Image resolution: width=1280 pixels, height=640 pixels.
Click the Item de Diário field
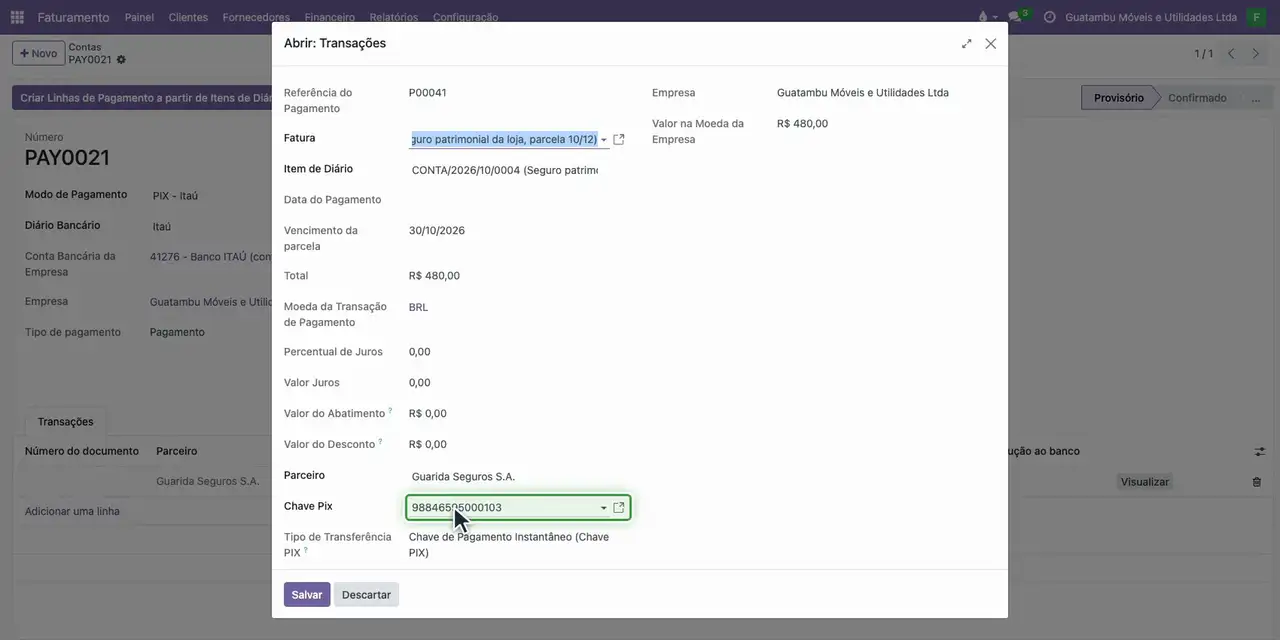505,170
